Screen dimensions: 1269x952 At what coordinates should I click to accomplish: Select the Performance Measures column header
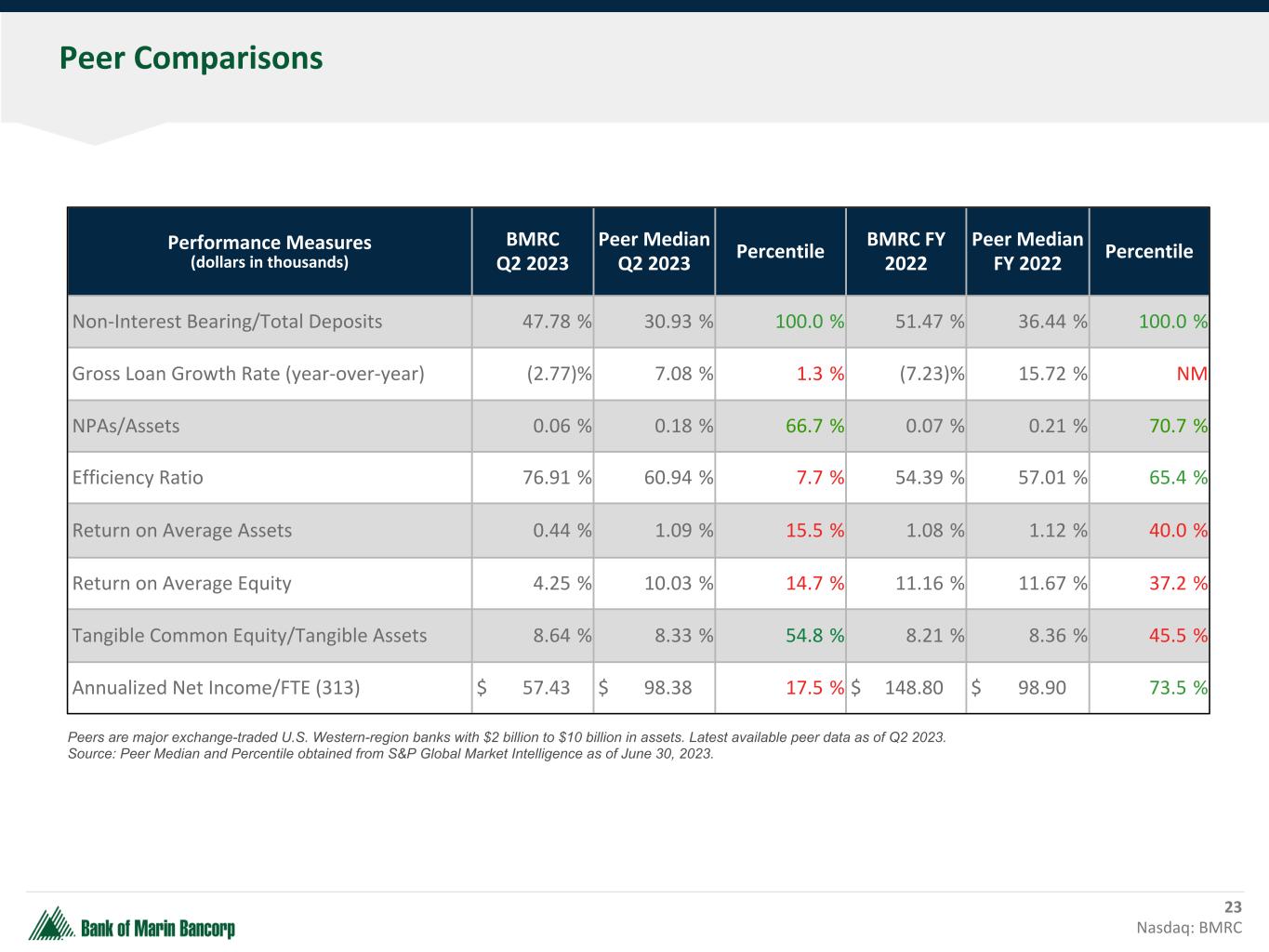pyautogui.click(x=269, y=251)
